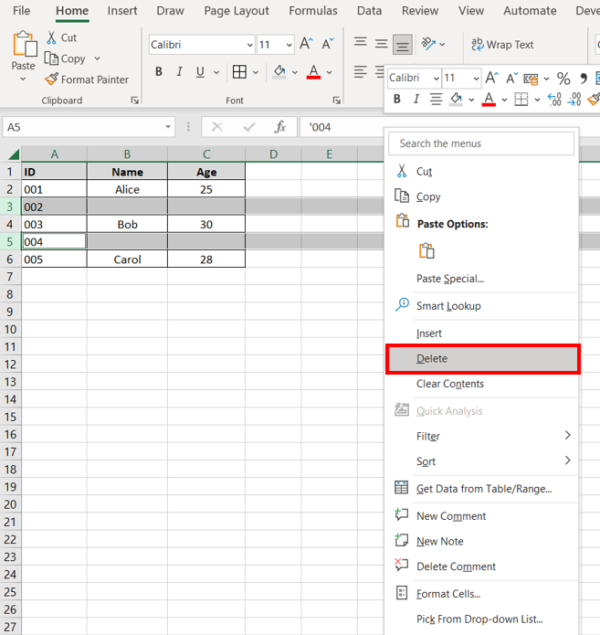Select Format Cells... in the context menu
Screen dimensions: 600x635
click(x=448, y=594)
